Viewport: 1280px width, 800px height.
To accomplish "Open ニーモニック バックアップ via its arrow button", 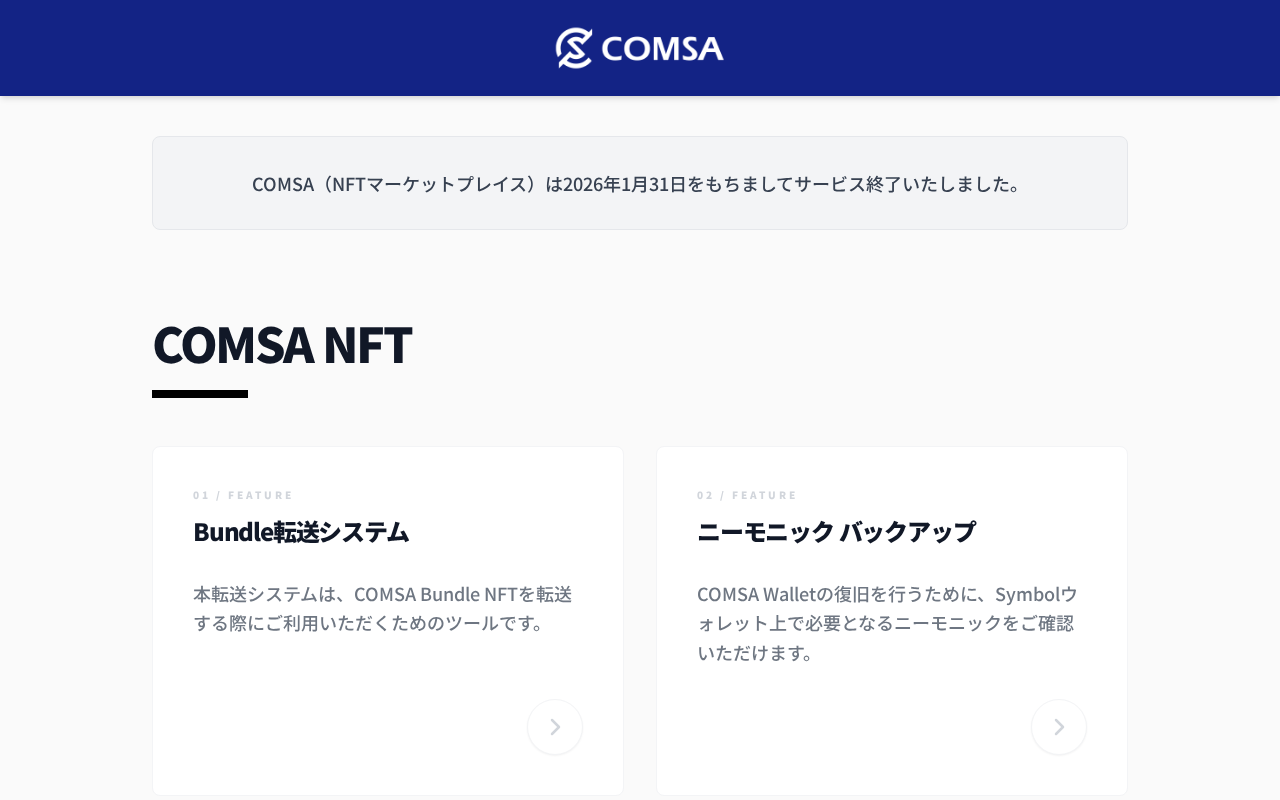I will (1059, 727).
